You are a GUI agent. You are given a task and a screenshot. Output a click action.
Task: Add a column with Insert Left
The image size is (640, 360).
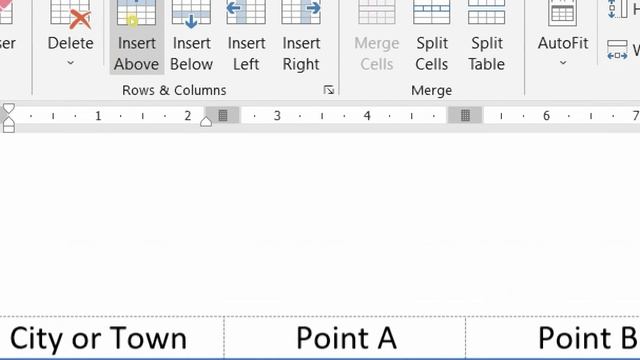coord(246,37)
